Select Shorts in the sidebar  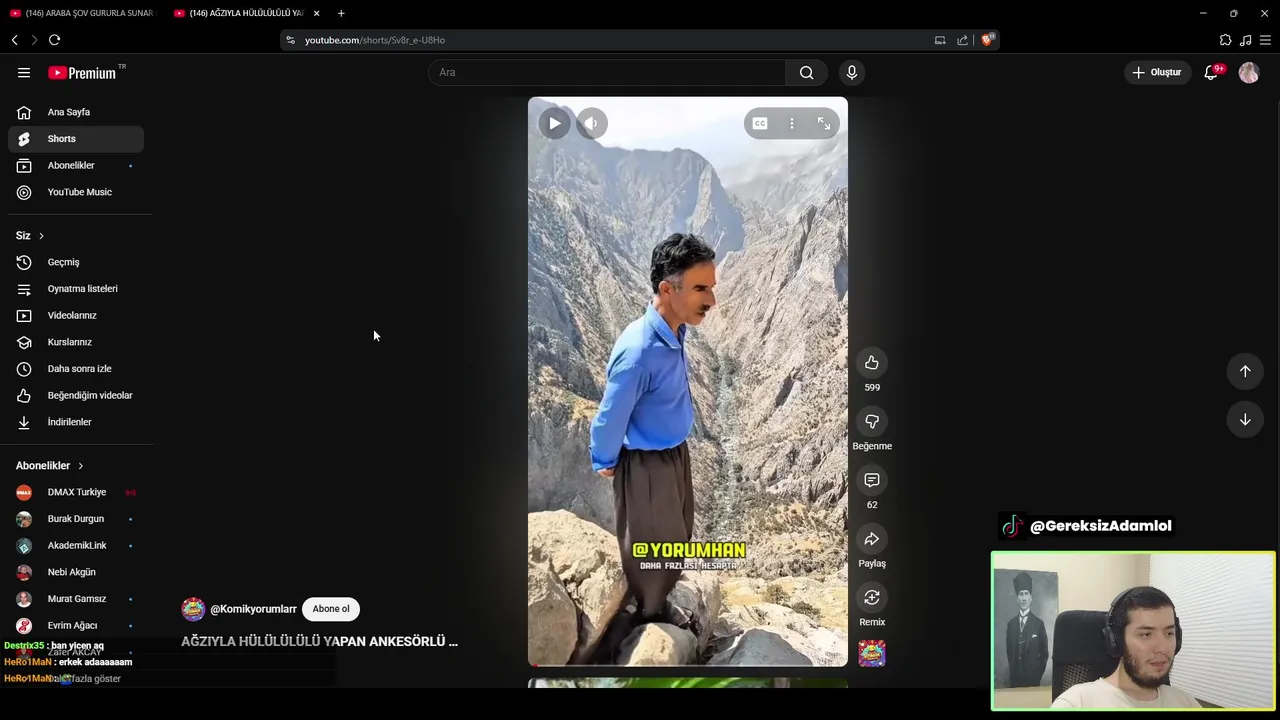(x=76, y=139)
